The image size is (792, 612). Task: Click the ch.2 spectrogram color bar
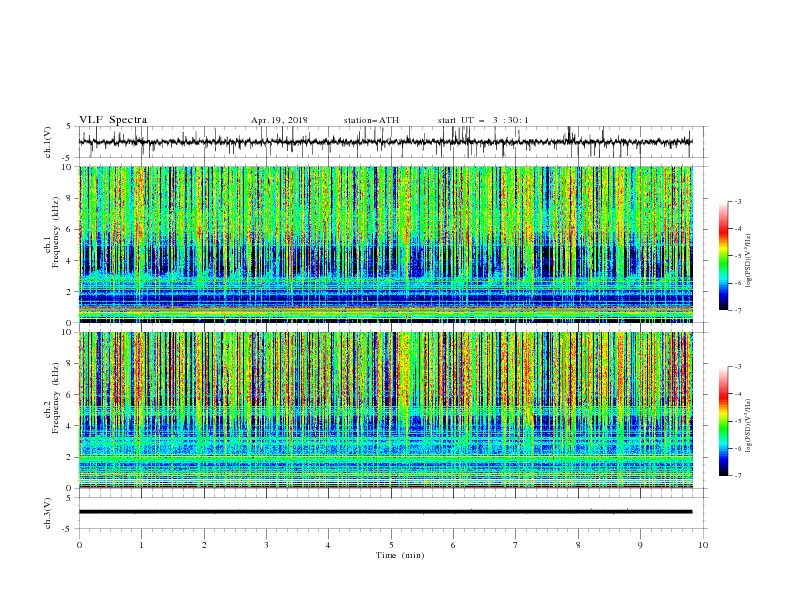pos(724,421)
